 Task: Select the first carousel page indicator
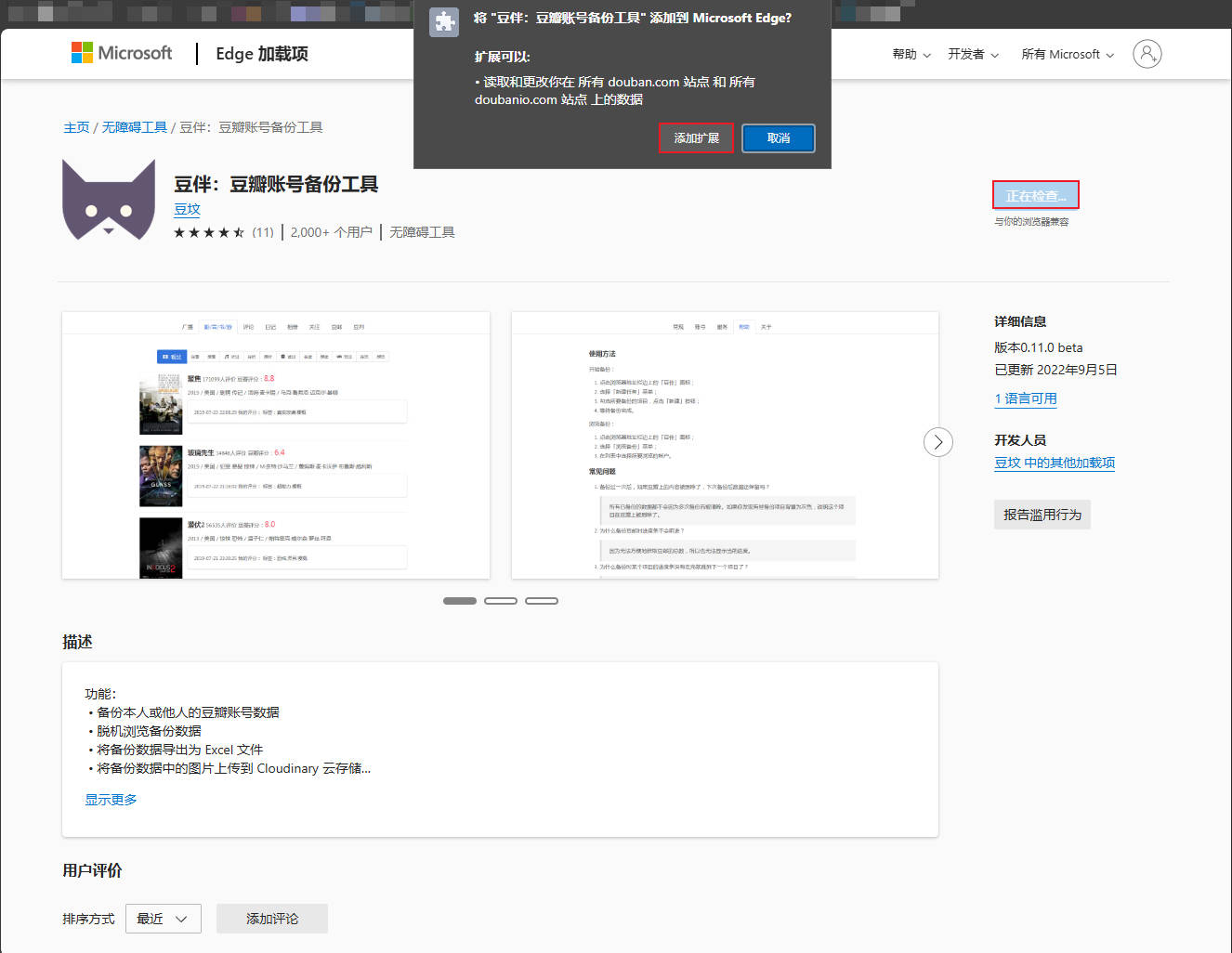460,601
